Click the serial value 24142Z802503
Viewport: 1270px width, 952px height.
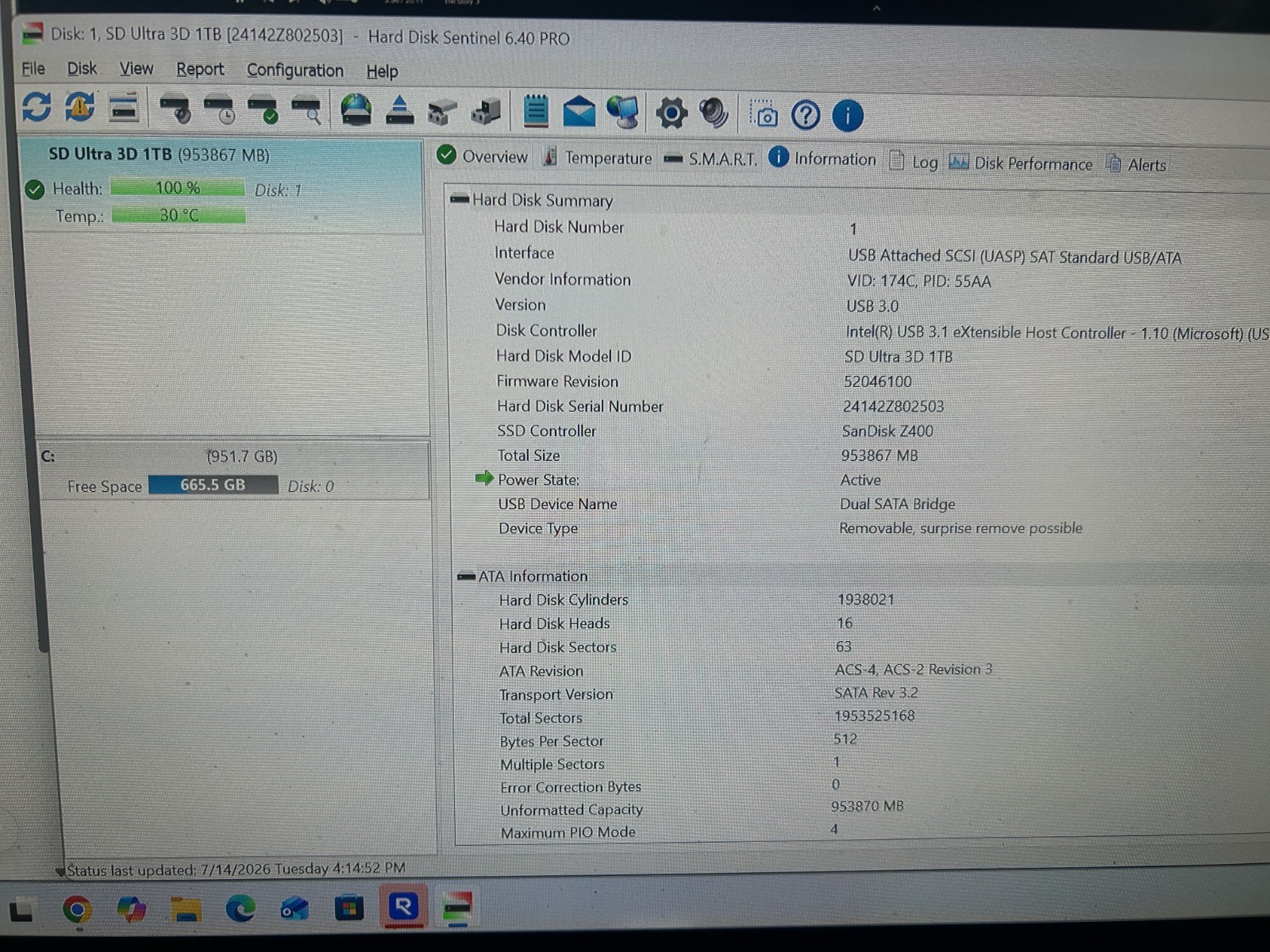(x=894, y=406)
